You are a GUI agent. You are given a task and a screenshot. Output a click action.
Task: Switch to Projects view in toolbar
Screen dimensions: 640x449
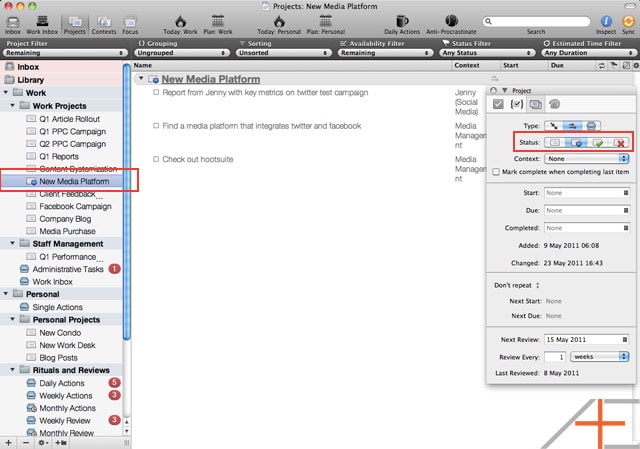tap(75, 25)
